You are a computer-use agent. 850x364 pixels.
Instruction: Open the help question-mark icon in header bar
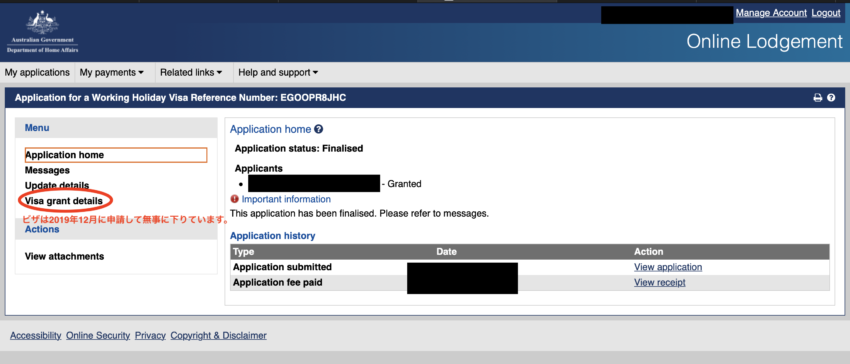click(831, 98)
